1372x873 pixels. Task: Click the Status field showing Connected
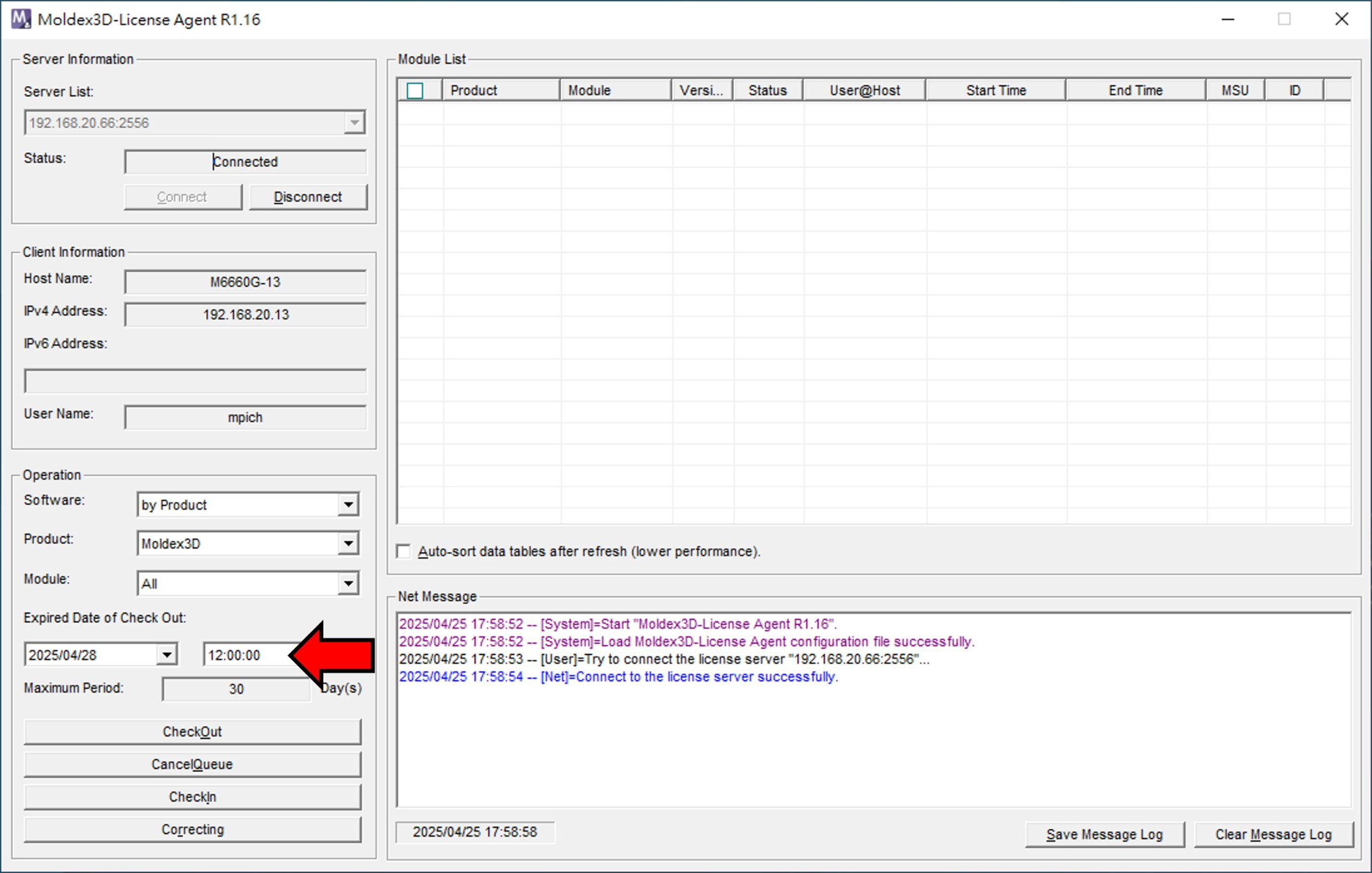pos(245,162)
